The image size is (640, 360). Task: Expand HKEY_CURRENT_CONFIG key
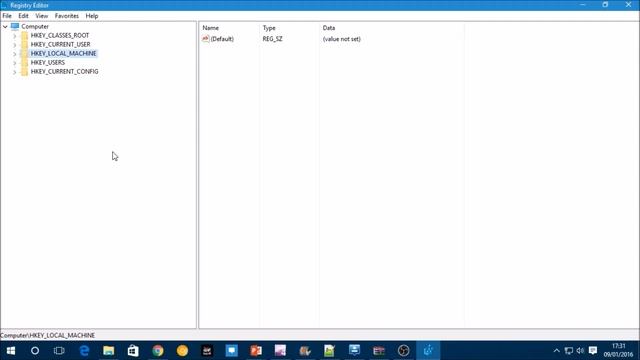pos(15,72)
